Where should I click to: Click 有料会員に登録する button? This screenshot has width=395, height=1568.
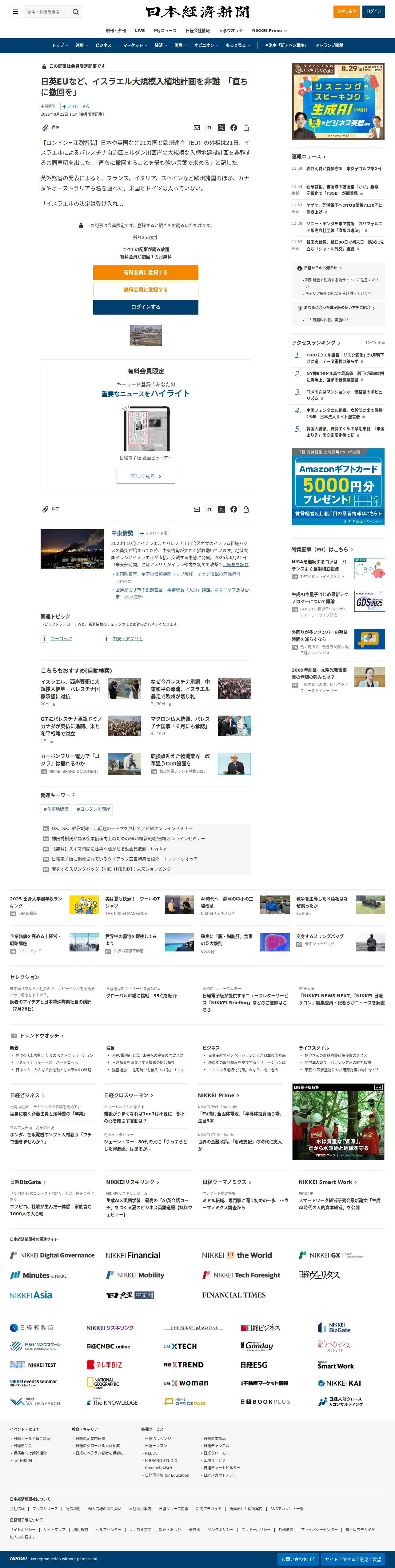146,273
